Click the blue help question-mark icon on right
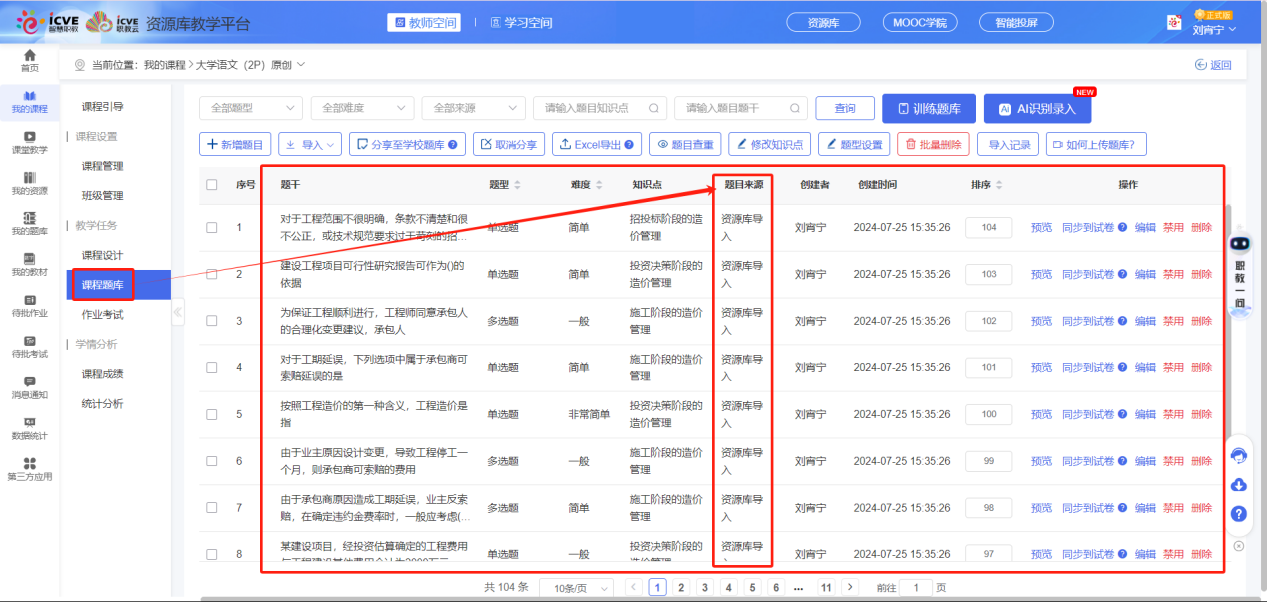The height and width of the screenshot is (602, 1267). [1238, 514]
